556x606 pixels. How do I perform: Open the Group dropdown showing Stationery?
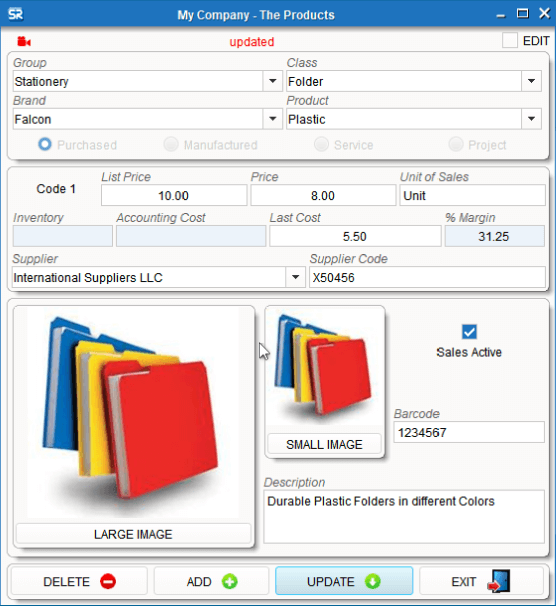[x=273, y=81]
